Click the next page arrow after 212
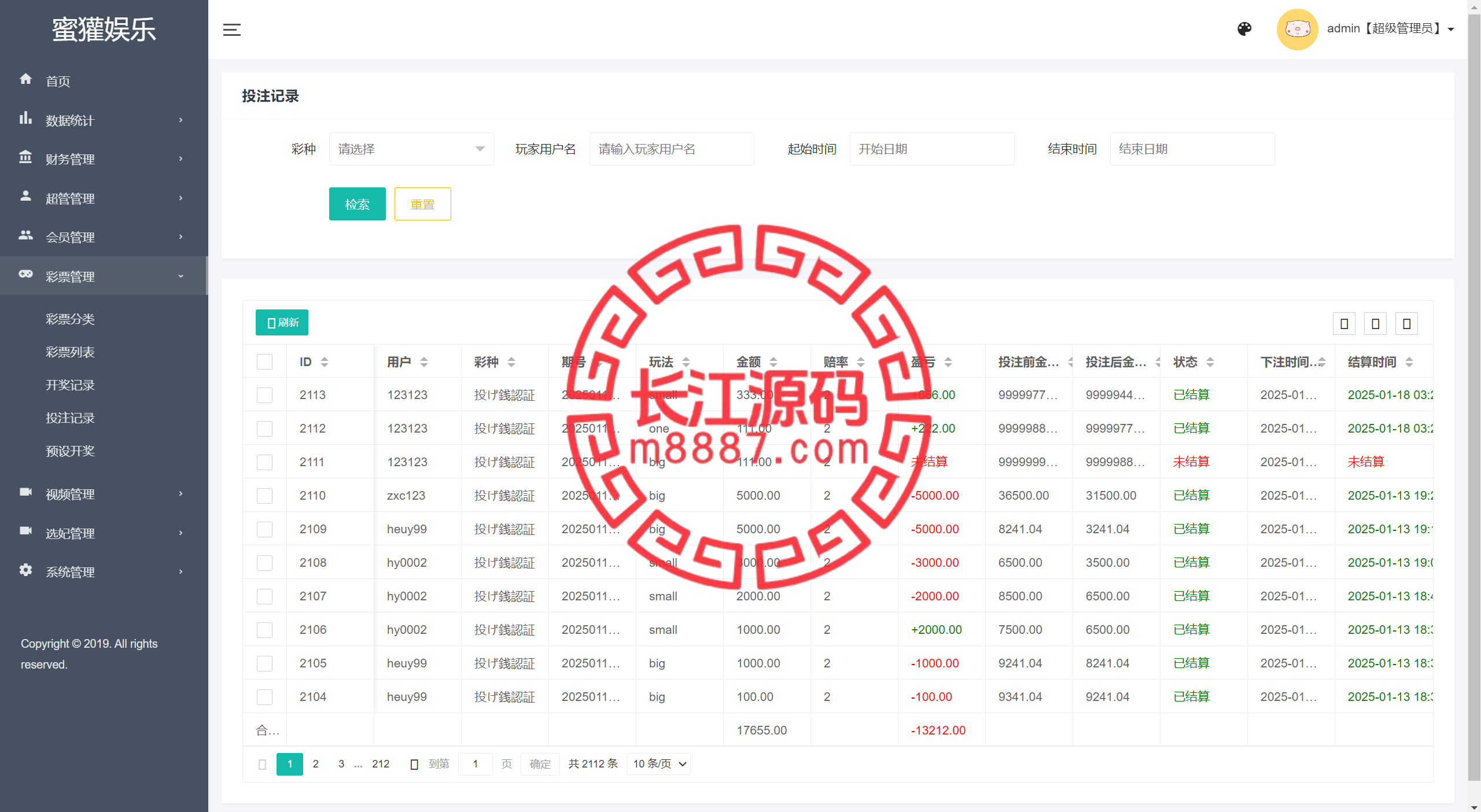Viewport: 1481px width, 812px height. 414,765
